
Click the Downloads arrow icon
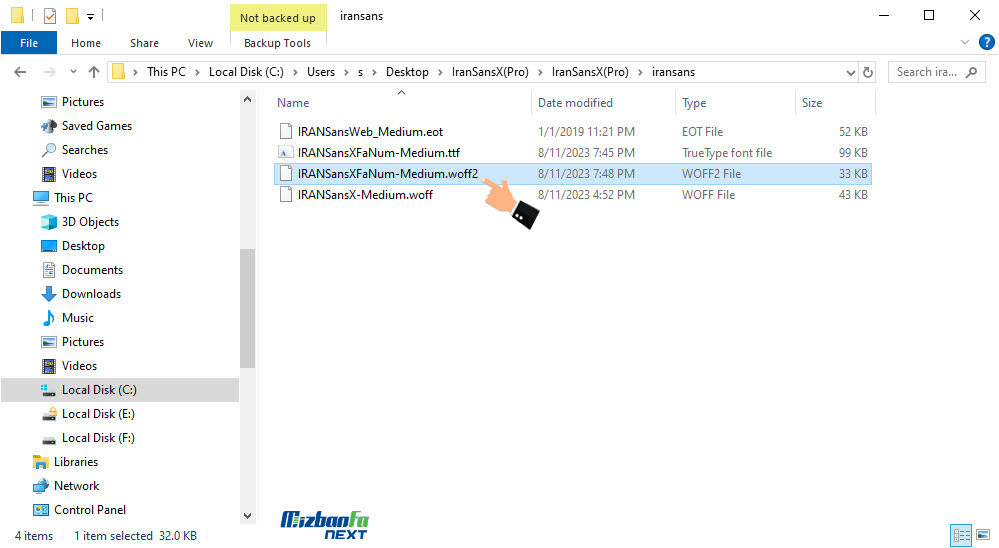pyautogui.click(x=48, y=294)
